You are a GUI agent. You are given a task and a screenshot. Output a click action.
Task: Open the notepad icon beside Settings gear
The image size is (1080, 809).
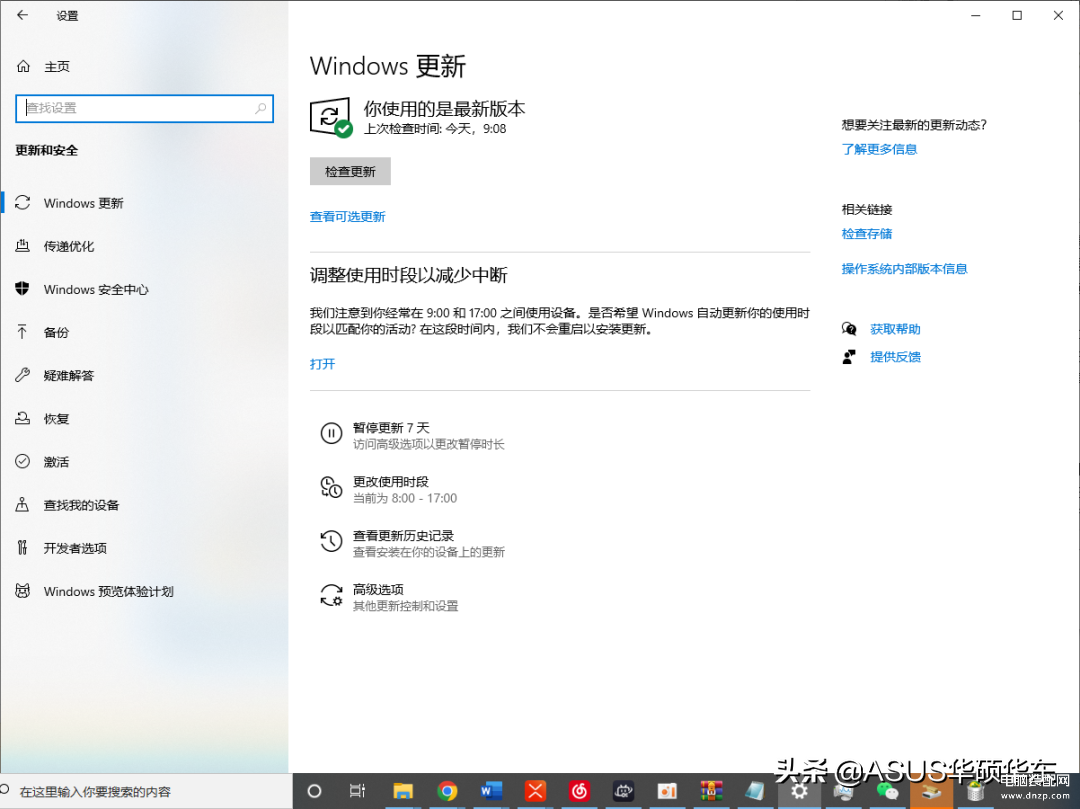(755, 791)
